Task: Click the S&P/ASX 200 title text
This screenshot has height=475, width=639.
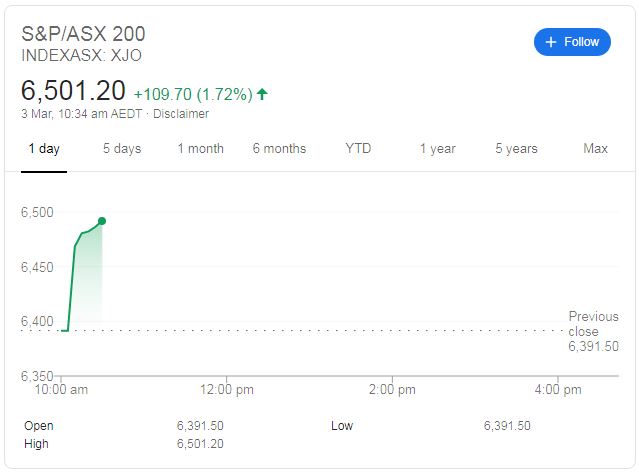Action: coord(83,34)
